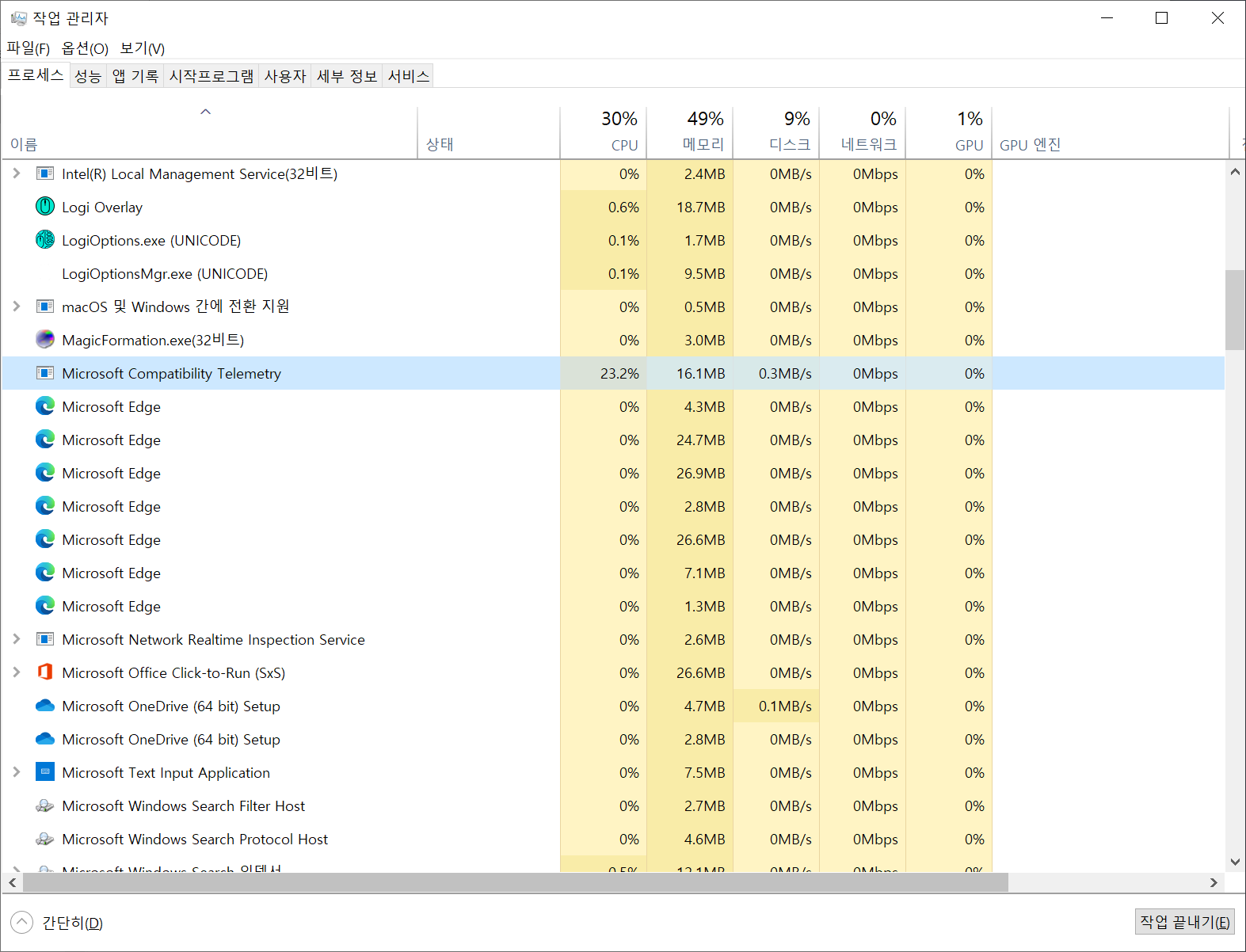Switch to the 앱 기록 tab
The image size is (1246, 952).
tap(135, 76)
